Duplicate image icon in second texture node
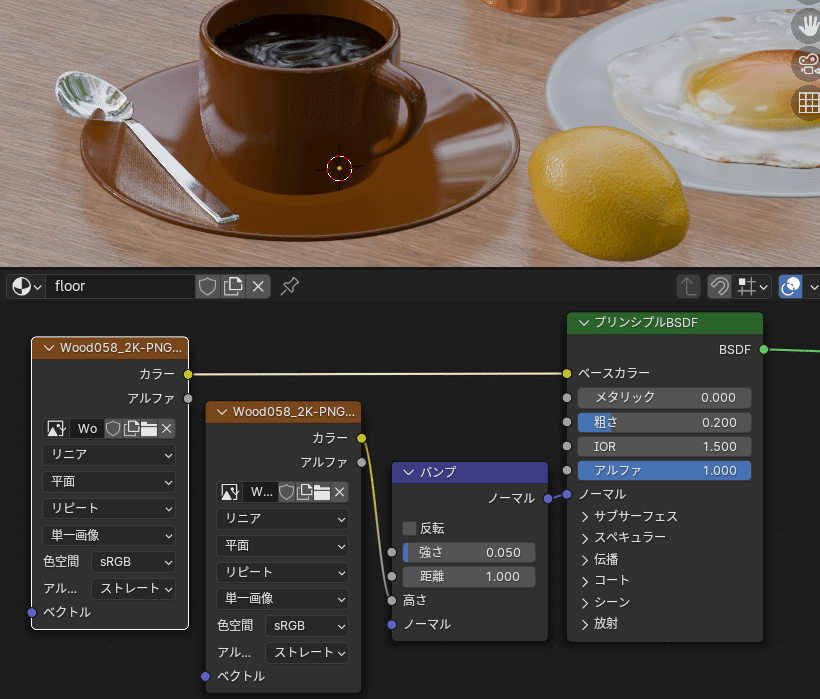The image size is (820, 699). click(x=304, y=492)
